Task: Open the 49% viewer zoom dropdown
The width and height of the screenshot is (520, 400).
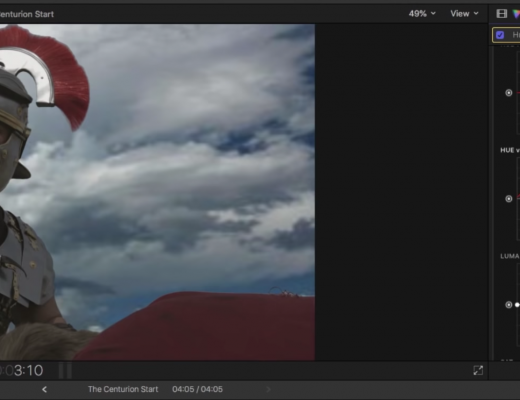Action: 422,14
